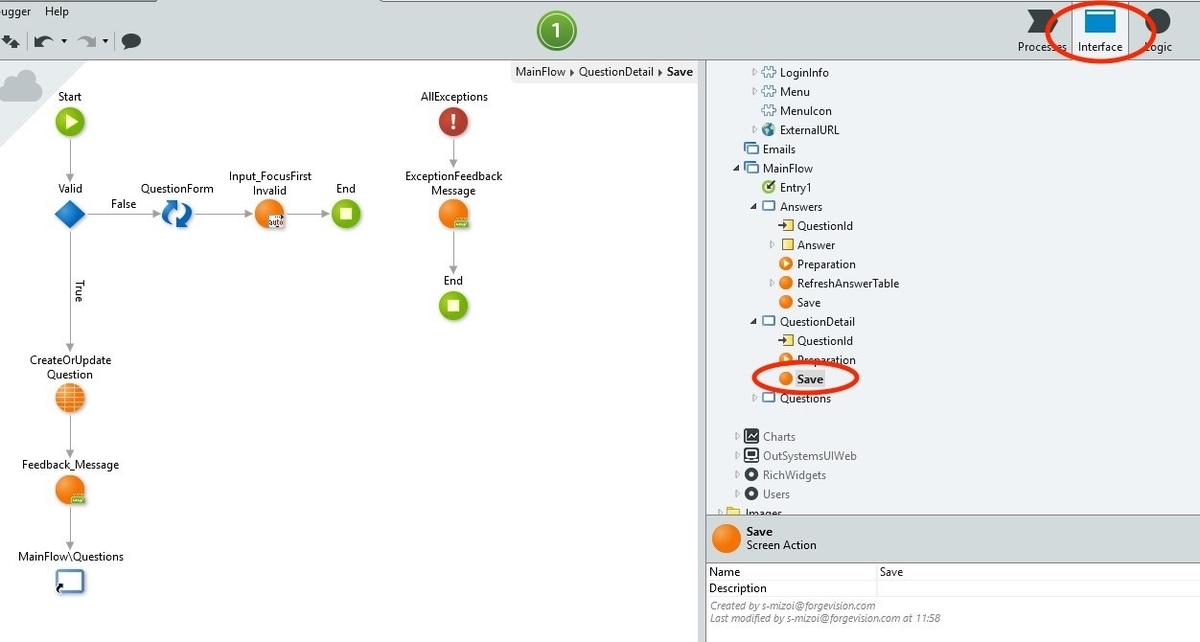Click MainFlow in the breadcrumb
Screen dimensions: 1200x642
pos(539,72)
